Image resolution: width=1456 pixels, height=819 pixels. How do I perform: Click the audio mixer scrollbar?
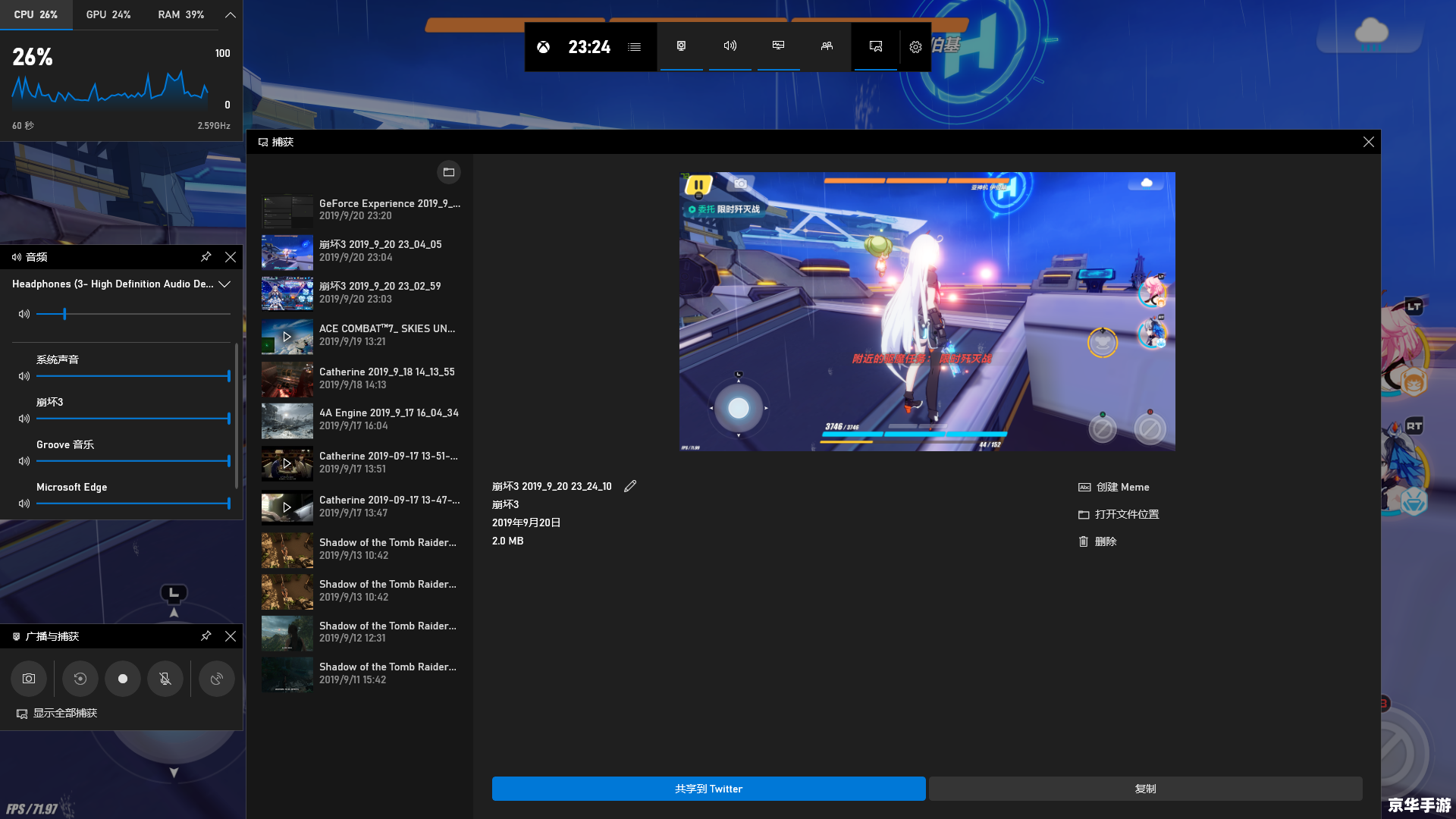[x=237, y=416]
